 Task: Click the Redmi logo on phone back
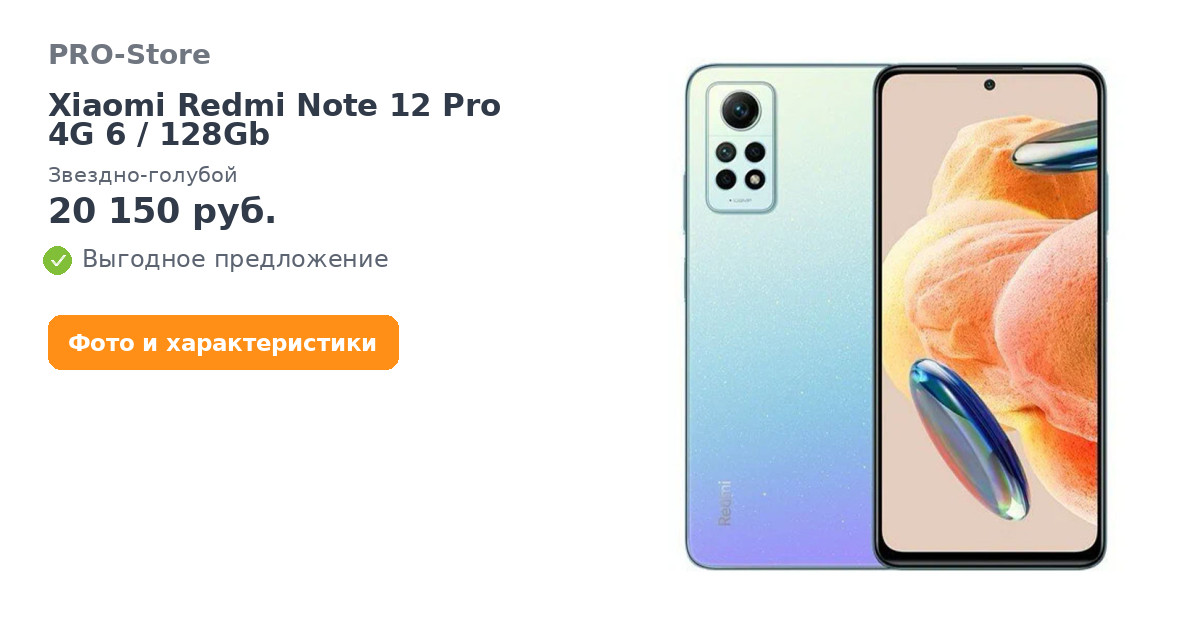tap(725, 503)
